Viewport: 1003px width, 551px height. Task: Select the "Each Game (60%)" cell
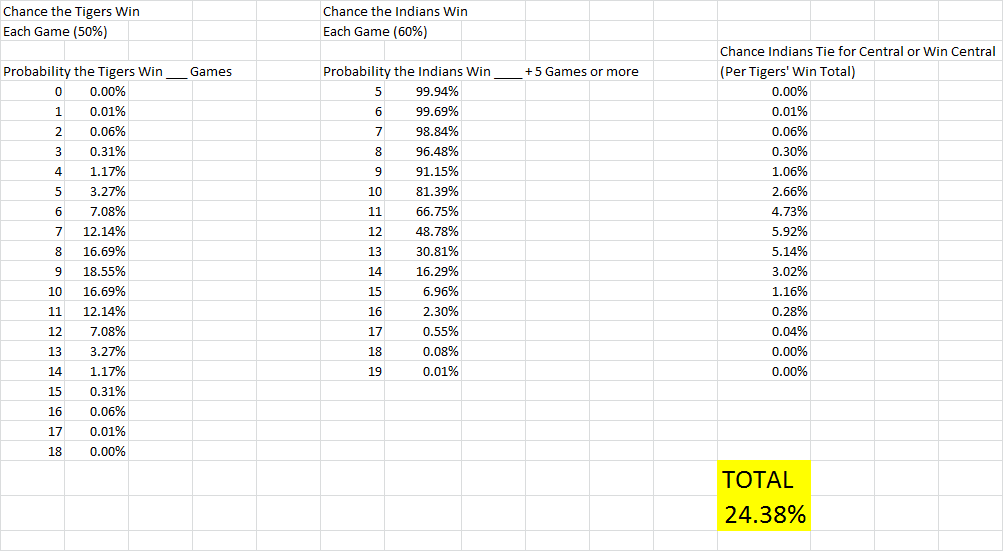[375, 31]
